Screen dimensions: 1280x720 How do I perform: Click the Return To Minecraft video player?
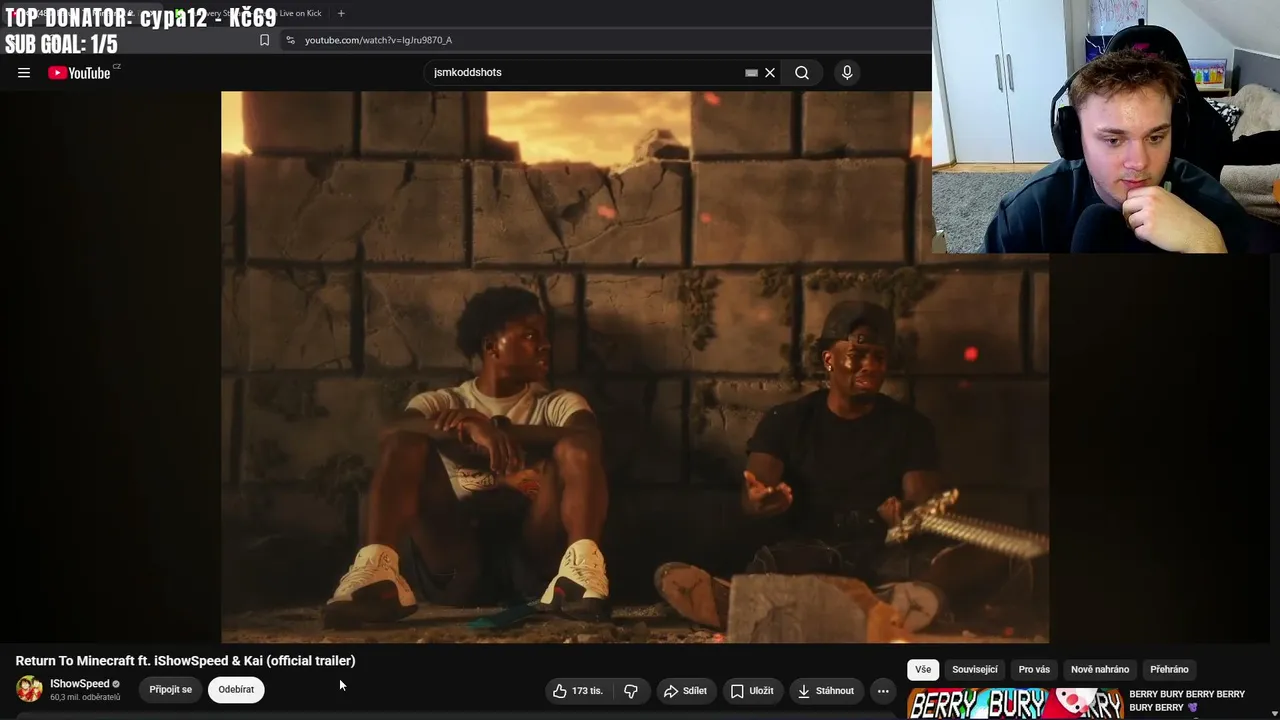pyautogui.click(x=635, y=367)
